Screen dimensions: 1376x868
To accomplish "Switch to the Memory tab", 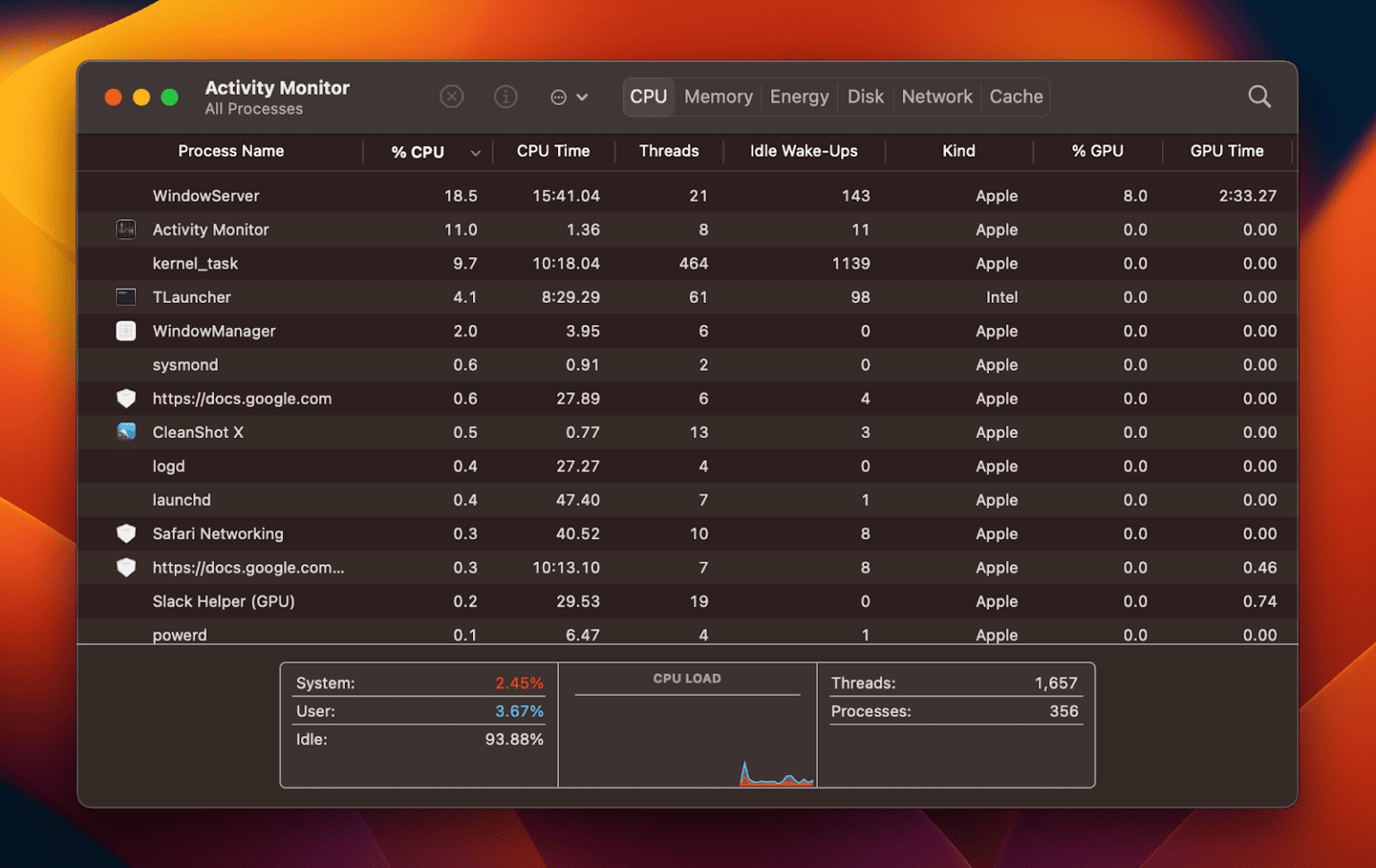I will tap(718, 97).
